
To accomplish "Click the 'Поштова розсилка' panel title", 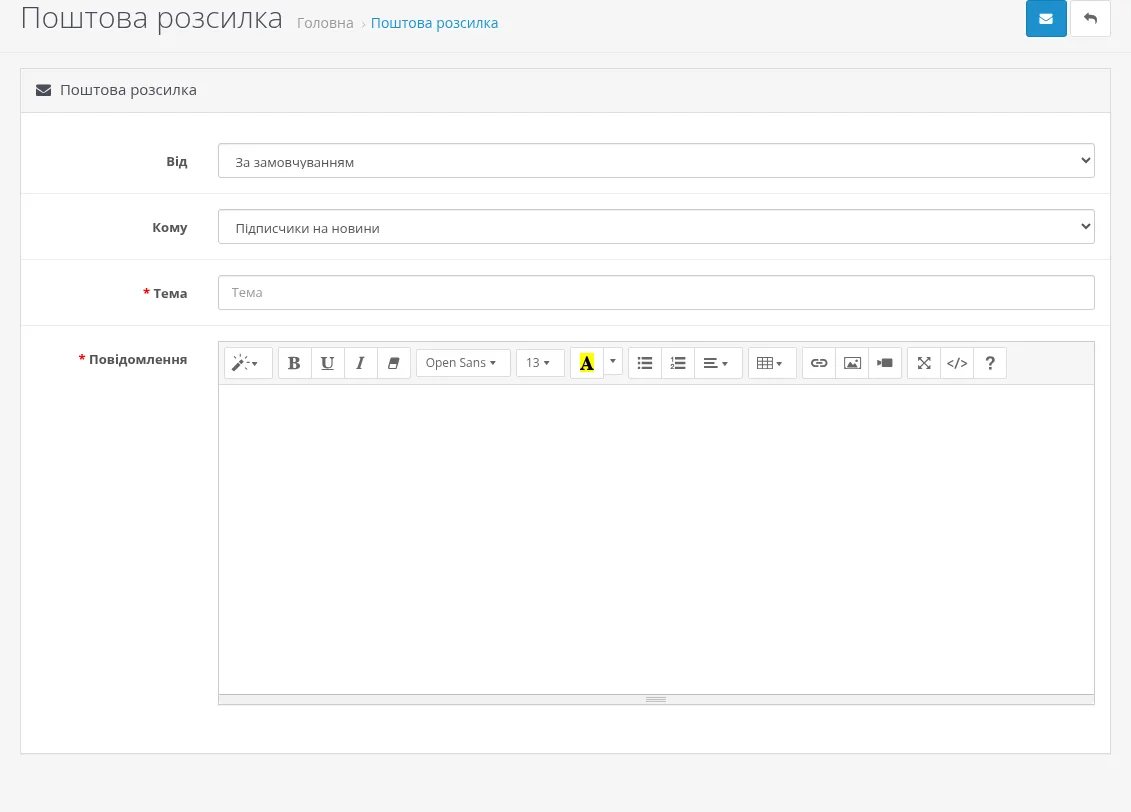I will pyautogui.click(x=128, y=90).
